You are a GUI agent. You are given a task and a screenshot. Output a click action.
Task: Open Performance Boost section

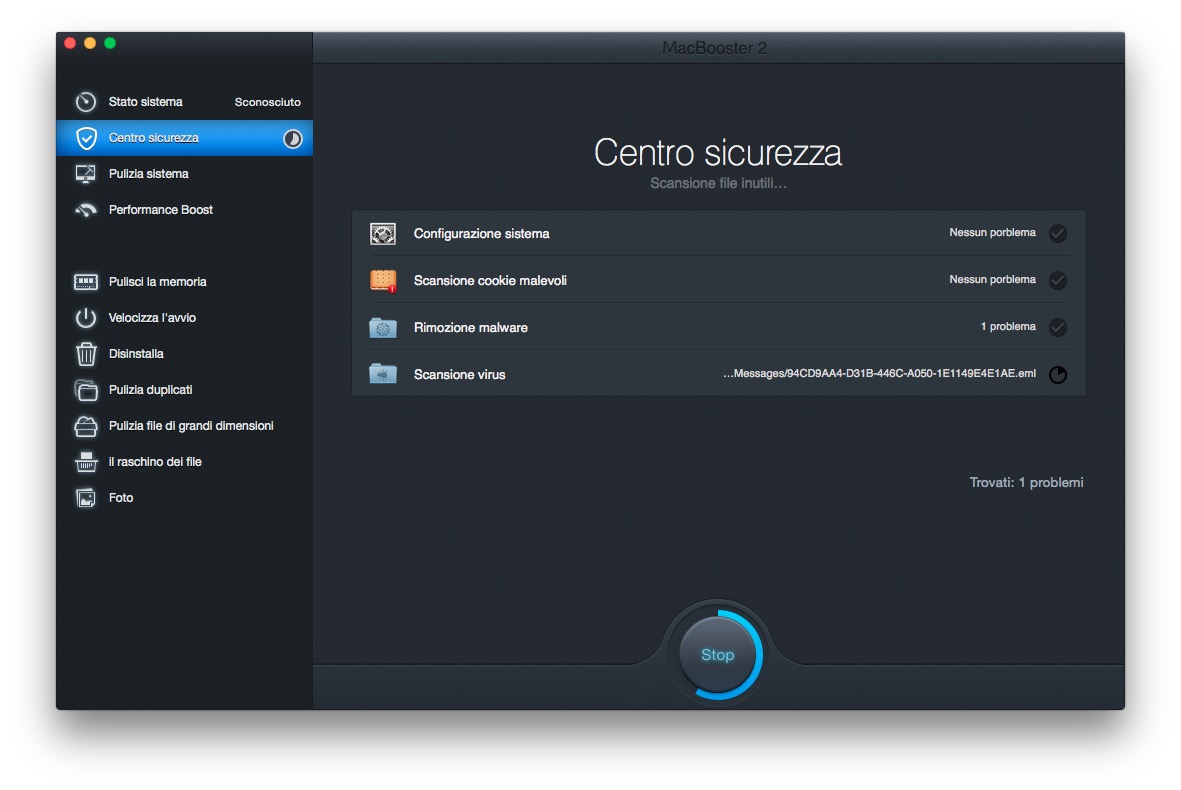click(x=185, y=210)
